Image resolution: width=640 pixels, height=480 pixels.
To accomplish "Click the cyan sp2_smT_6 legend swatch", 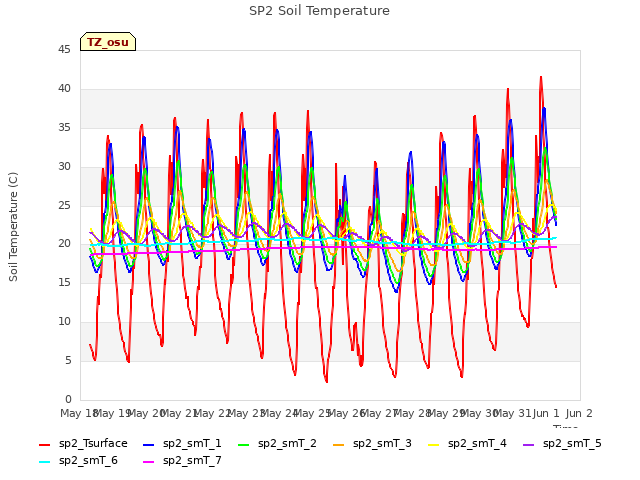I will point(44,462).
